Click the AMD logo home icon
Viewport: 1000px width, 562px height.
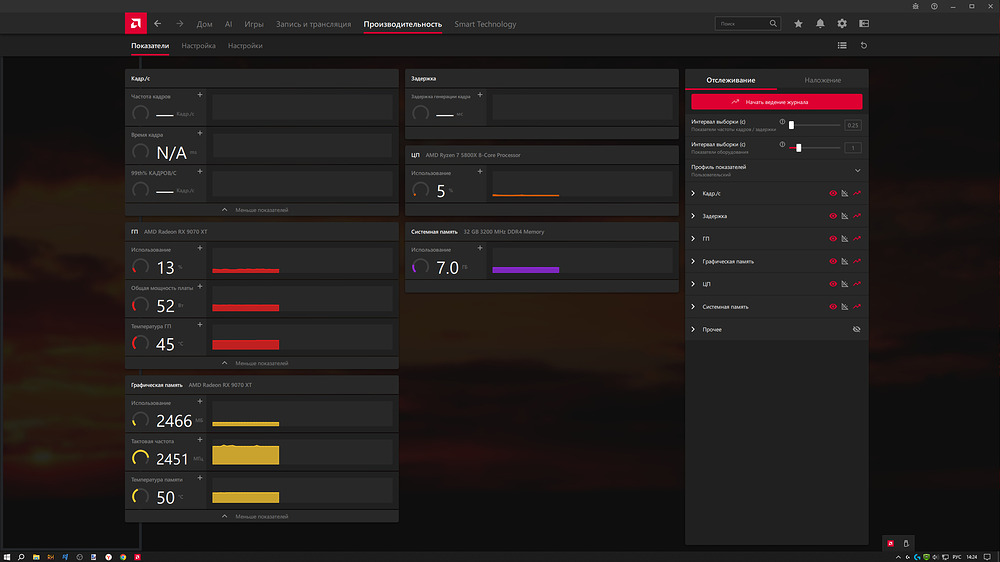click(136, 24)
